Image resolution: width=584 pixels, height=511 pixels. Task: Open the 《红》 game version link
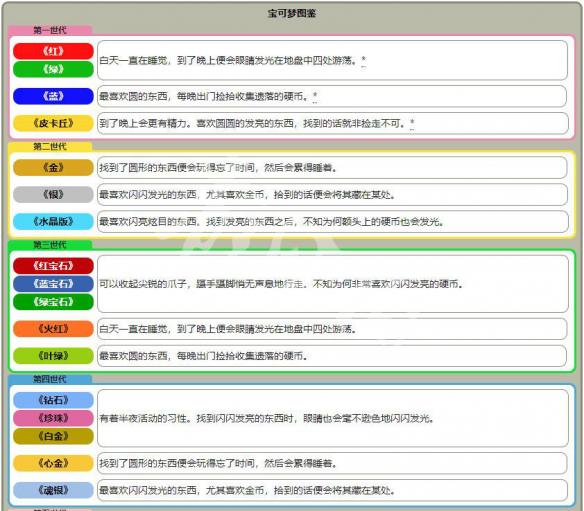click(x=53, y=51)
